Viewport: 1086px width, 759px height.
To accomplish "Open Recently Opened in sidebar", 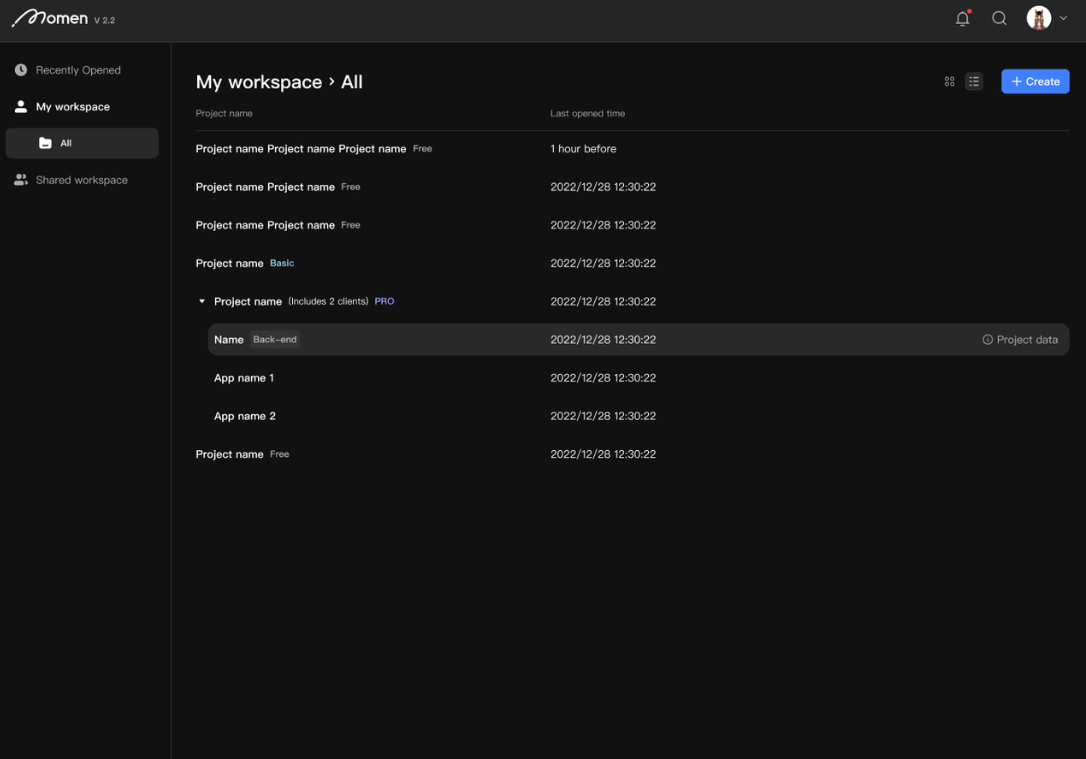I will click(78, 70).
